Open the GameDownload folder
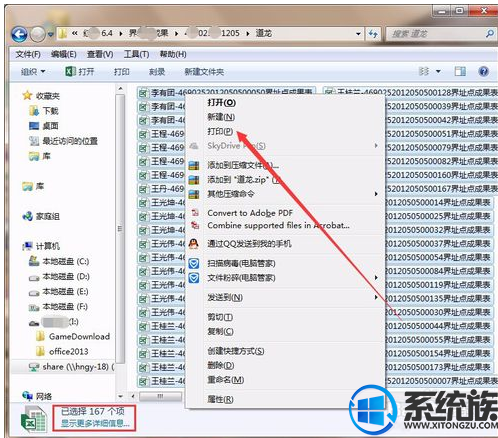 pyautogui.click(x=73, y=337)
